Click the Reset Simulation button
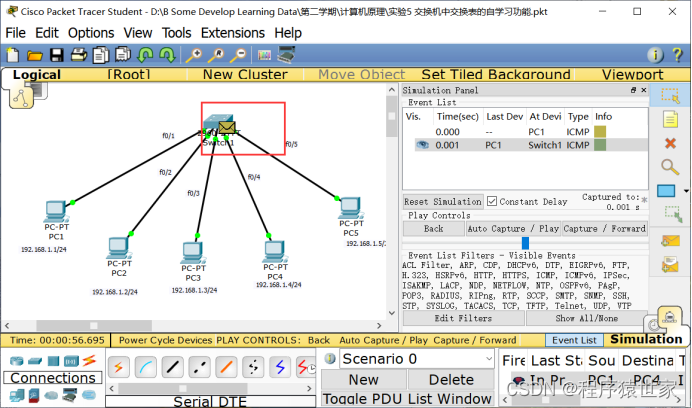 tap(443, 201)
